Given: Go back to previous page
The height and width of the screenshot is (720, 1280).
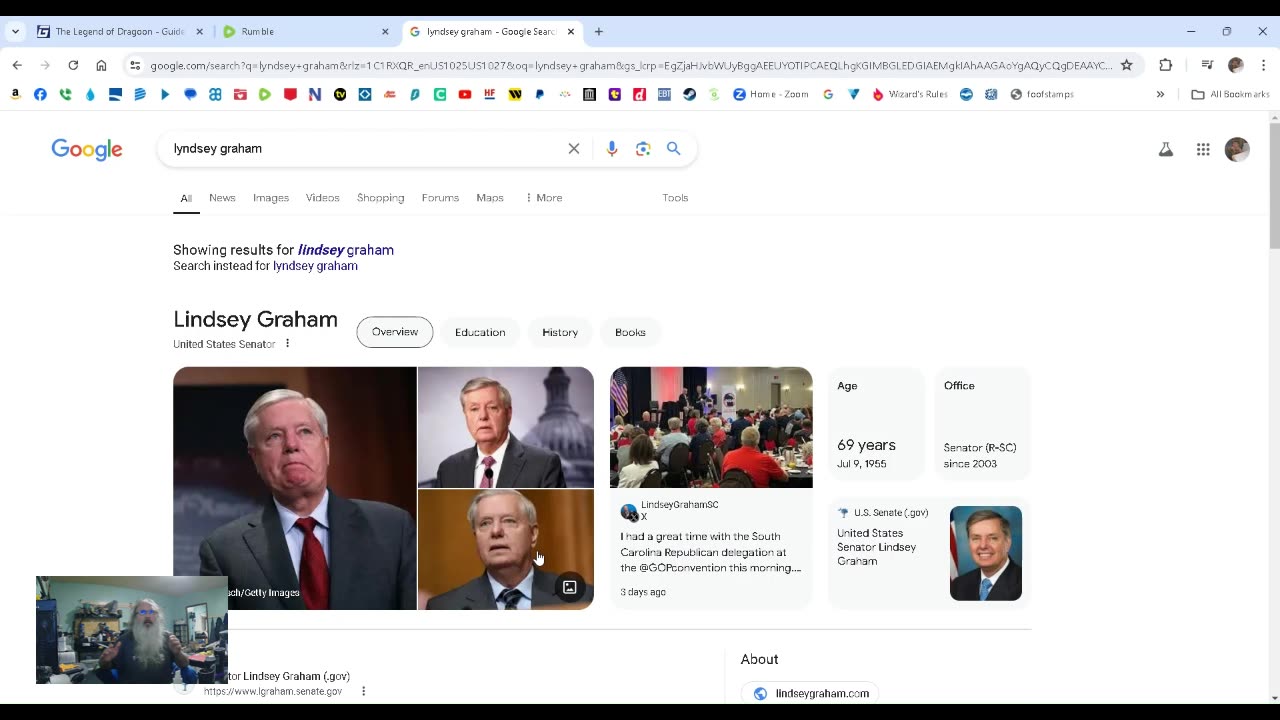Looking at the screenshot, I should (x=17, y=65).
